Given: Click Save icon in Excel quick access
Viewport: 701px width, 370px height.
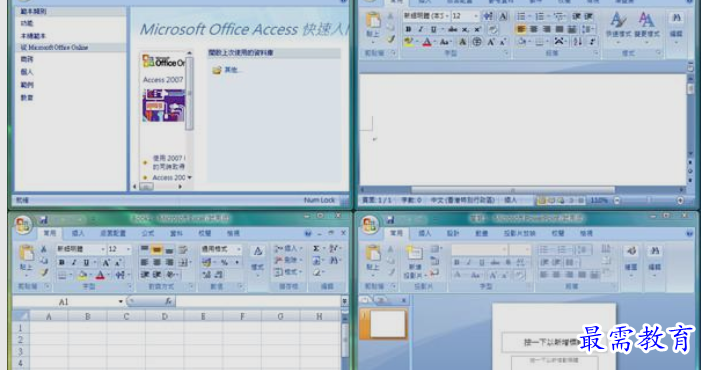Looking at the screenshot, I should point(43,220).
